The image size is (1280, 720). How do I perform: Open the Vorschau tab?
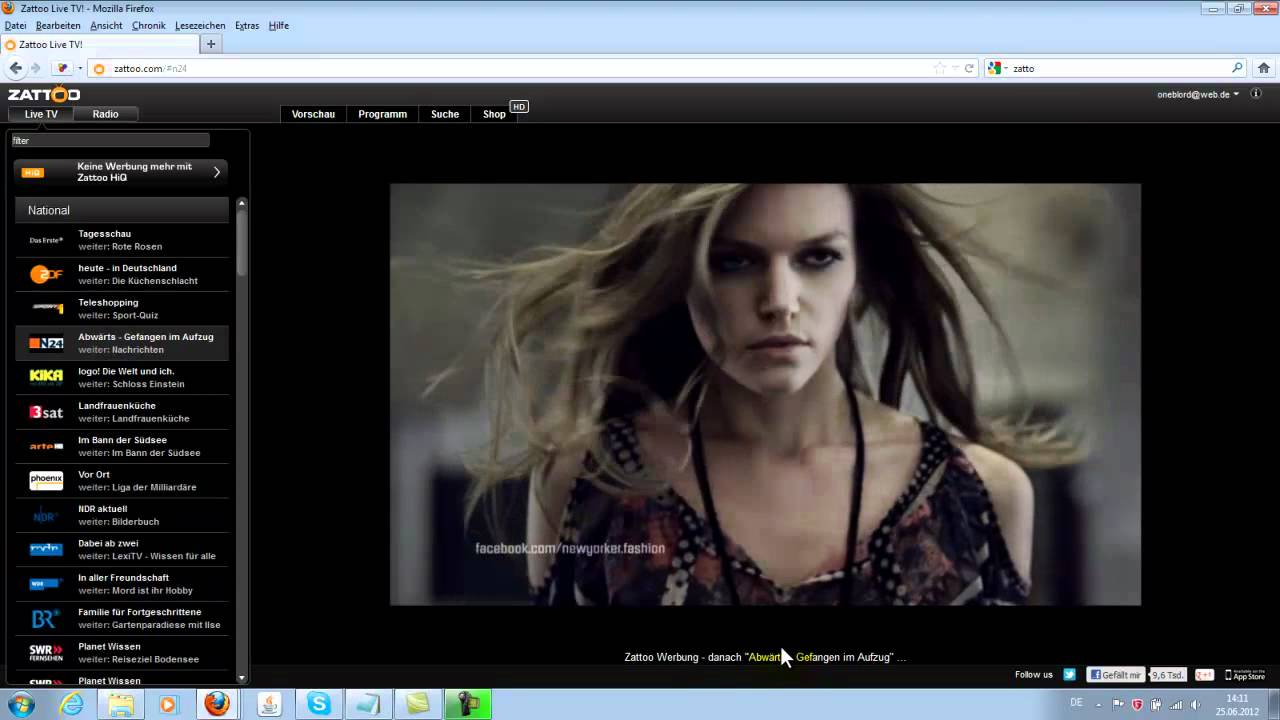tap(313, 114)
